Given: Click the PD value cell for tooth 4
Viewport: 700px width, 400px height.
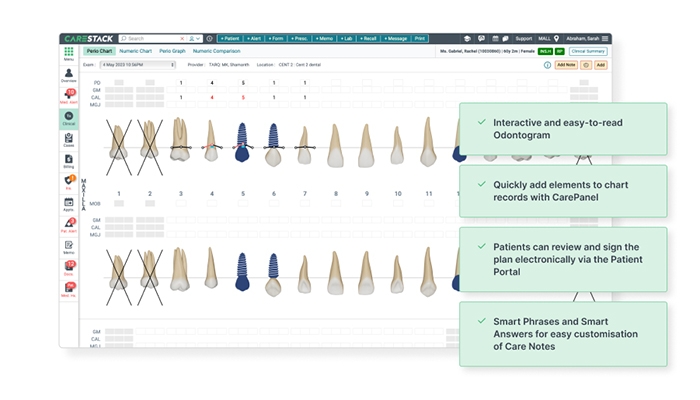Looking at the screenshot, I should click(x=212, y=83).
